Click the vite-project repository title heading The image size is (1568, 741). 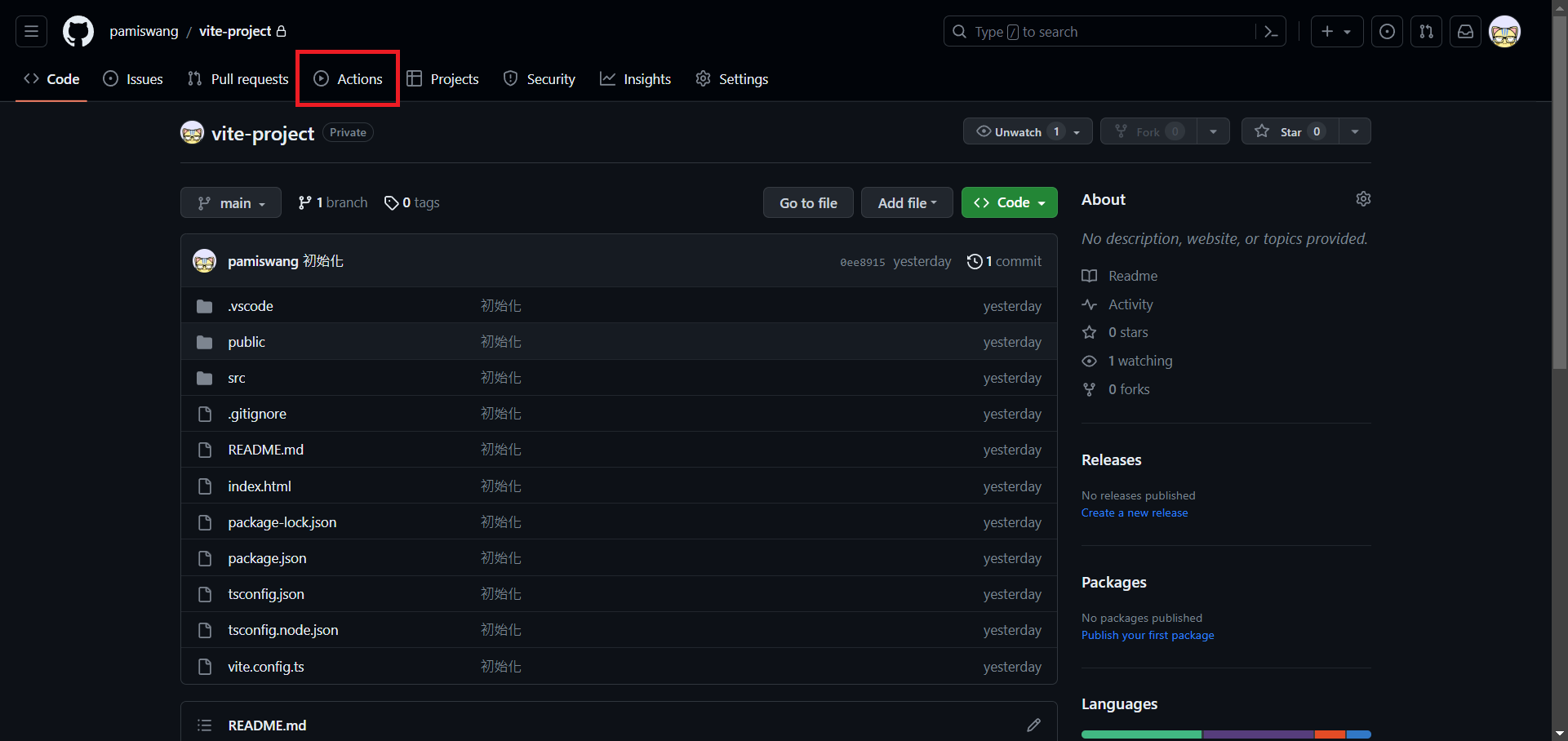pos(263,133)
